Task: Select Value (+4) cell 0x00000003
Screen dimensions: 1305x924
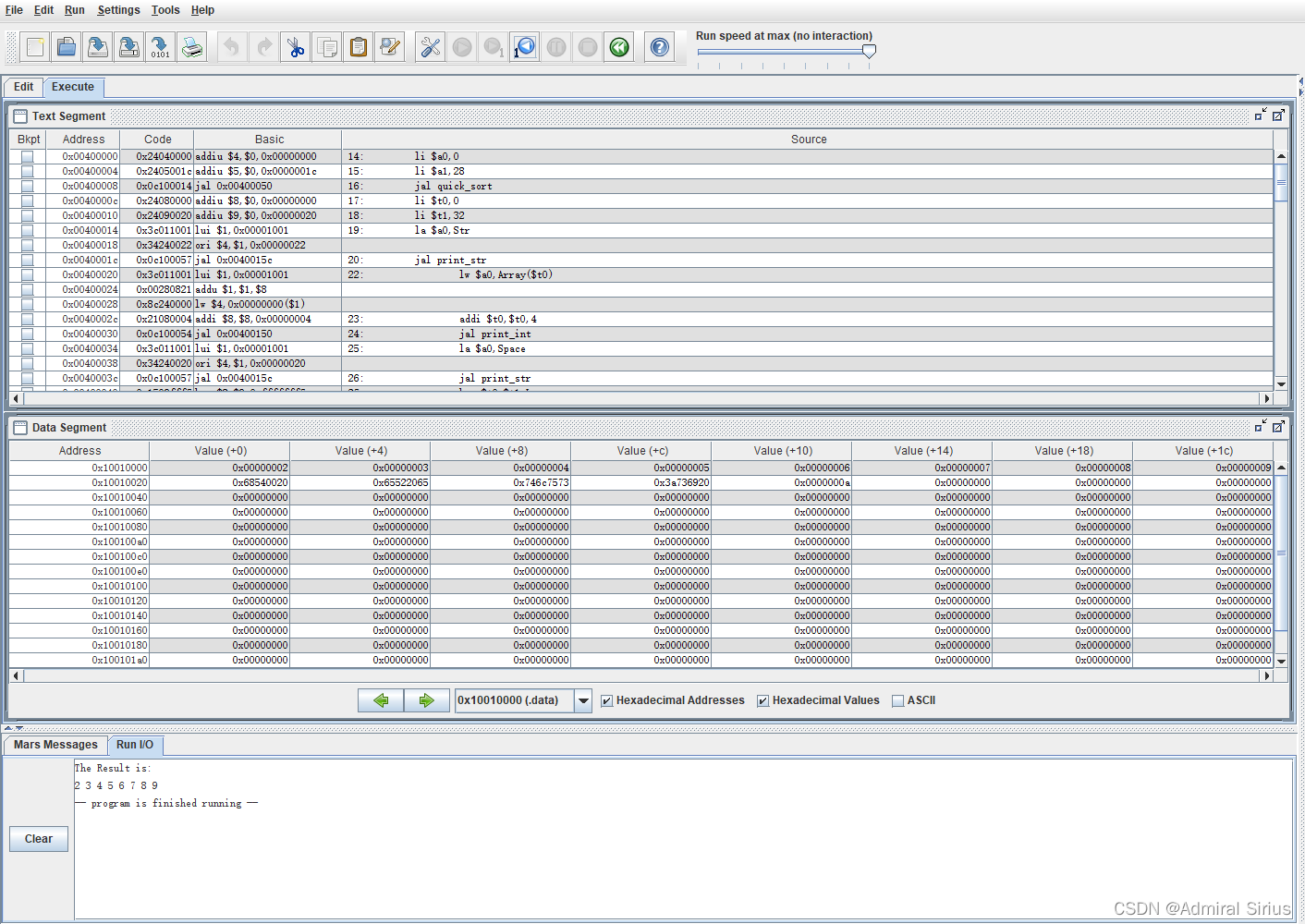Action: 360,468
